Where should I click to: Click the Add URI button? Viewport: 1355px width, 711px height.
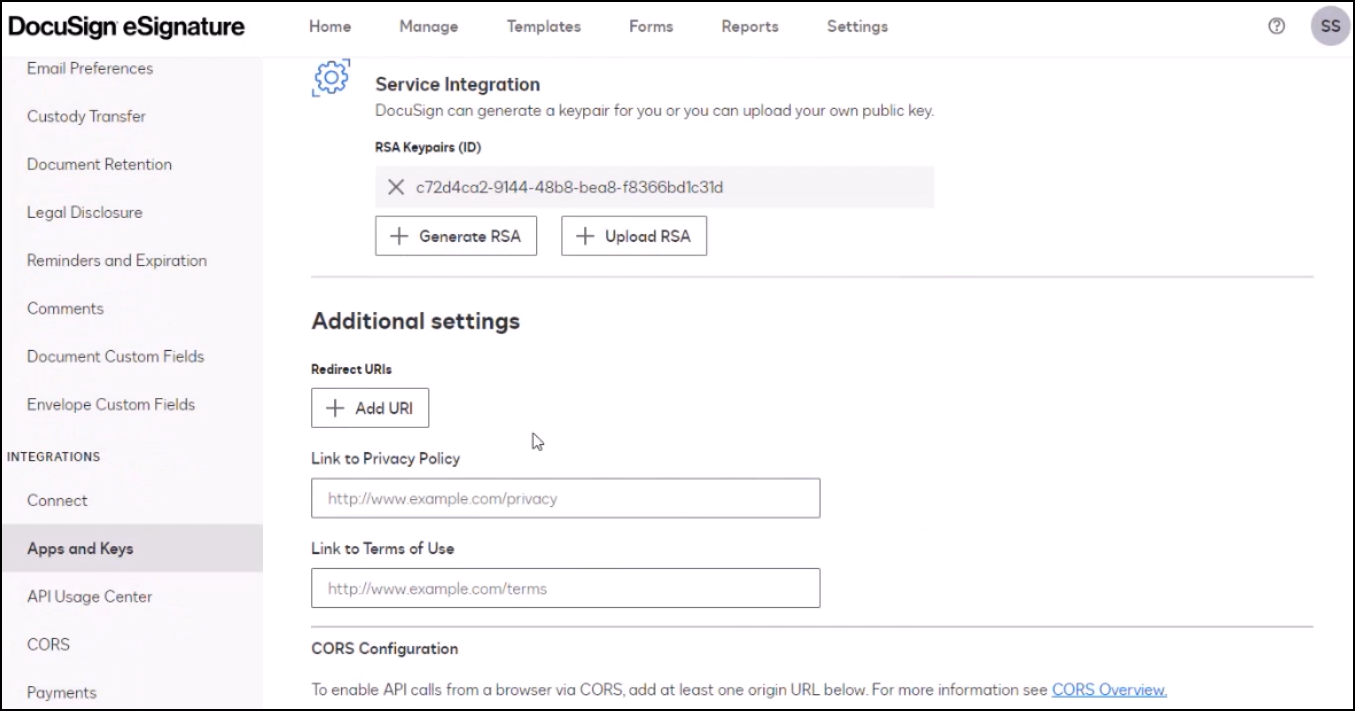click(370, 408)
